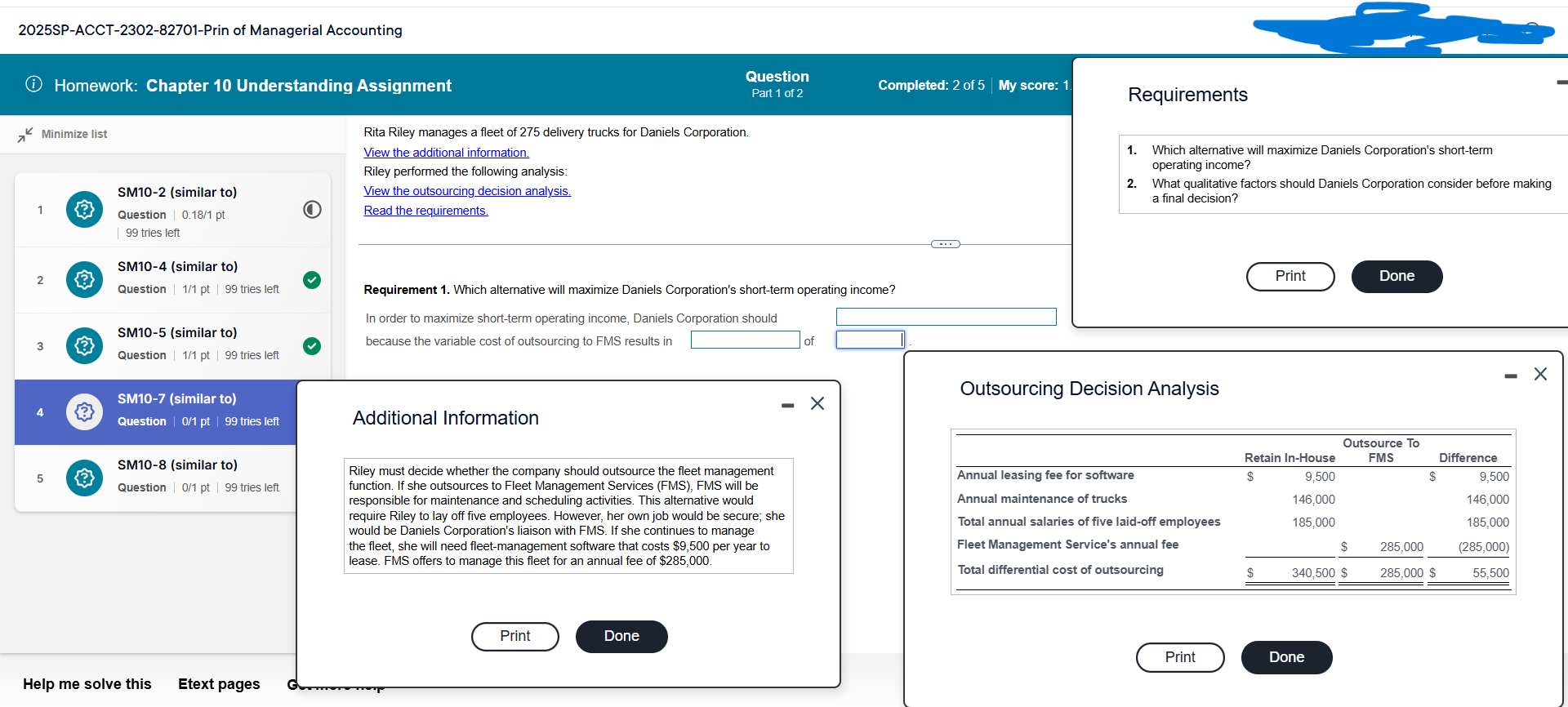Click 'Help me solve this'

coord(87,684)
